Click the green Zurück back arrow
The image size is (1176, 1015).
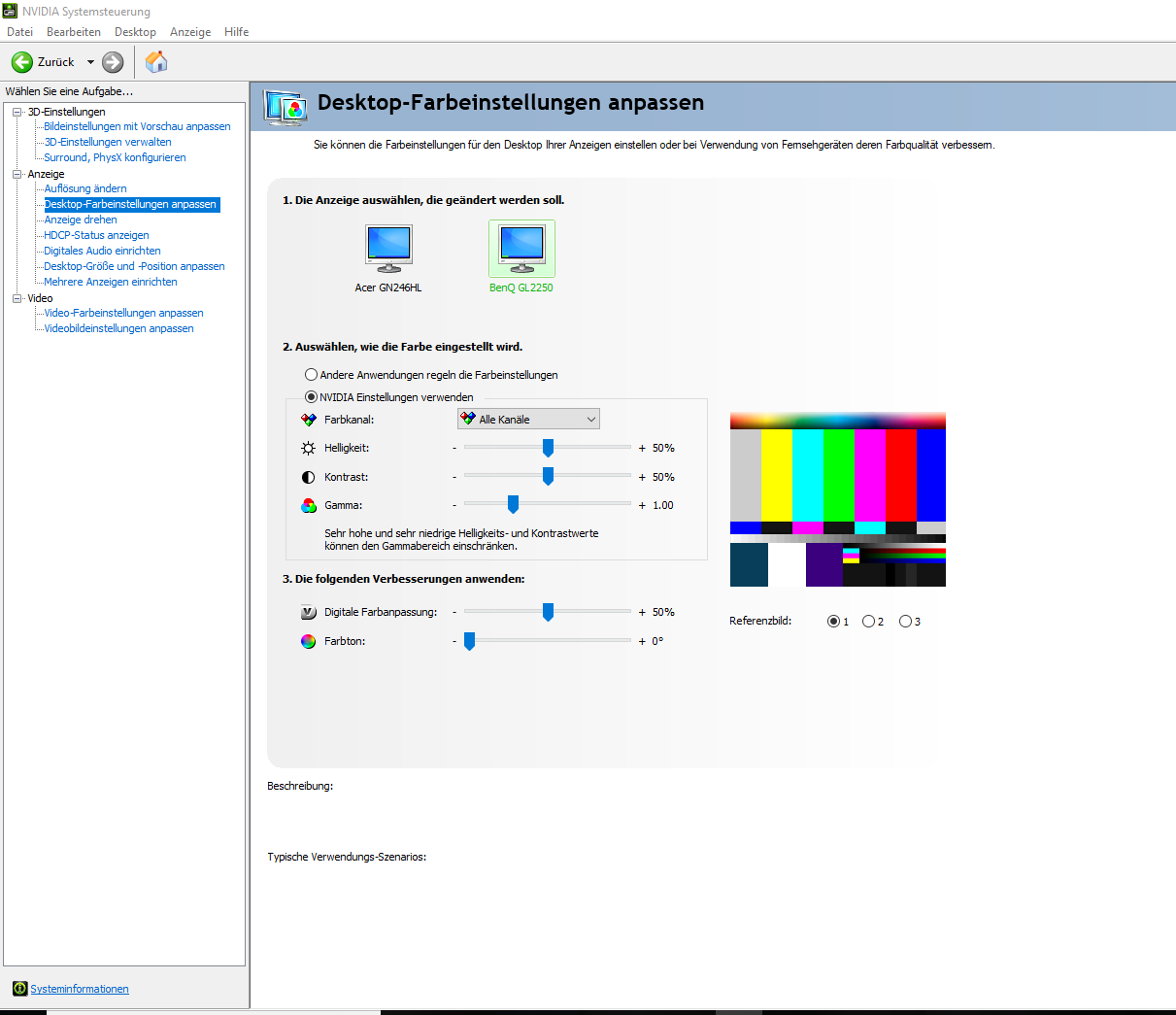click(x=22, y=62)
